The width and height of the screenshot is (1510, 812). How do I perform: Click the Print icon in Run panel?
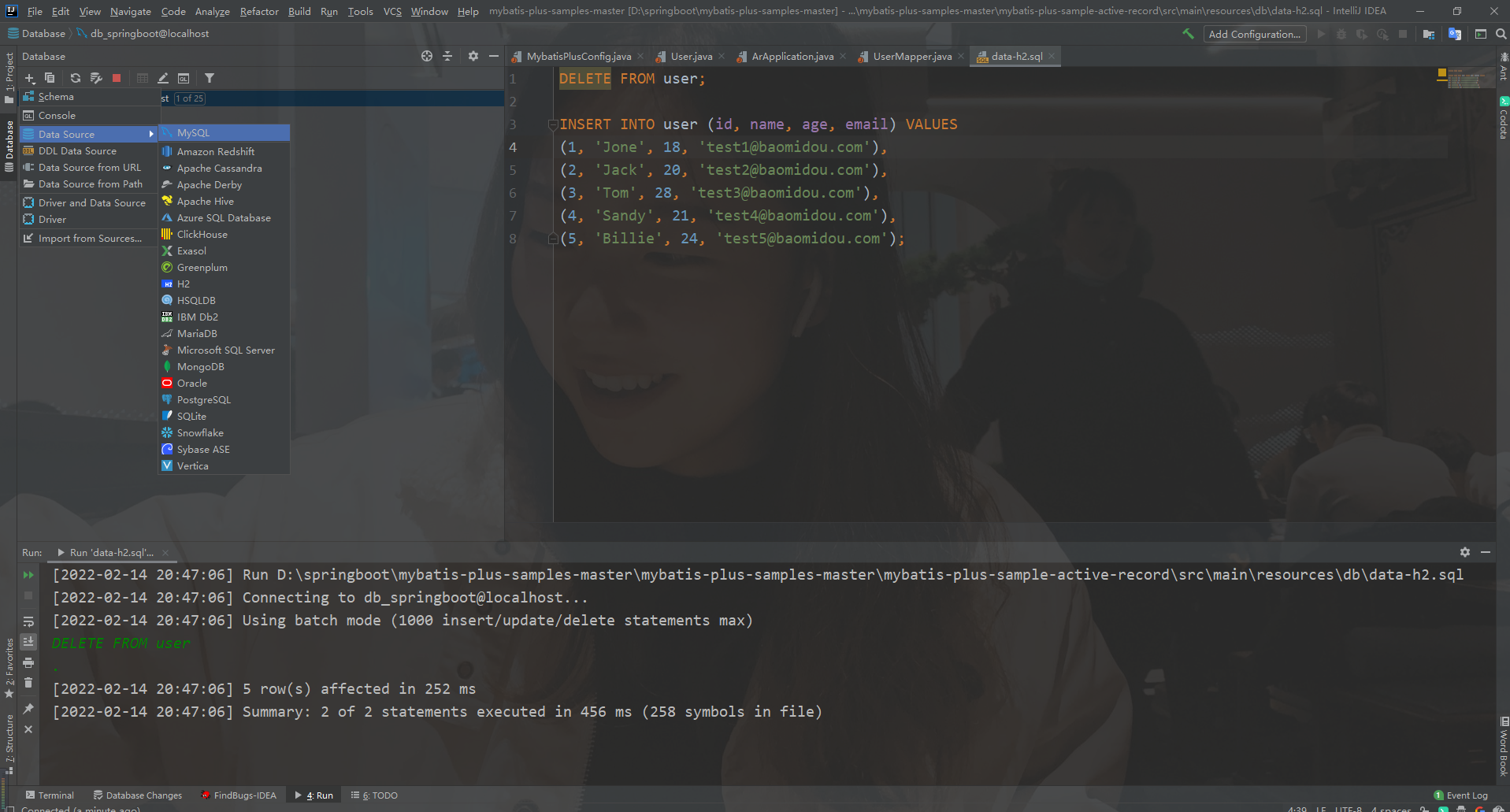(x=28, y=662)
